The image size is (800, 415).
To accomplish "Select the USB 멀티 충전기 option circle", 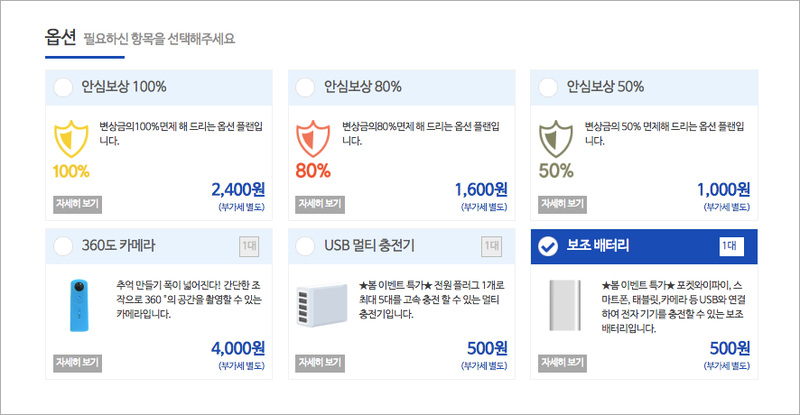I will point(305,246).
